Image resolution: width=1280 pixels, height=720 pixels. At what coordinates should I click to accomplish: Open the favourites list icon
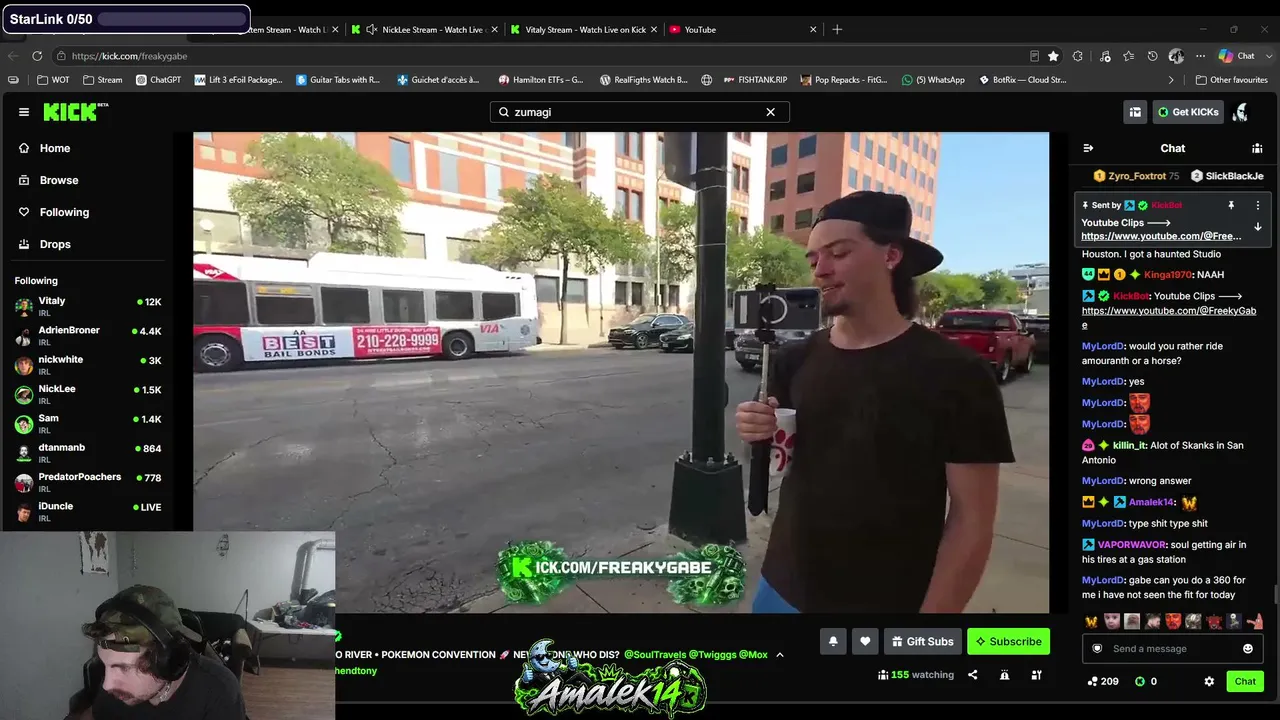[x=1129, y=56]
